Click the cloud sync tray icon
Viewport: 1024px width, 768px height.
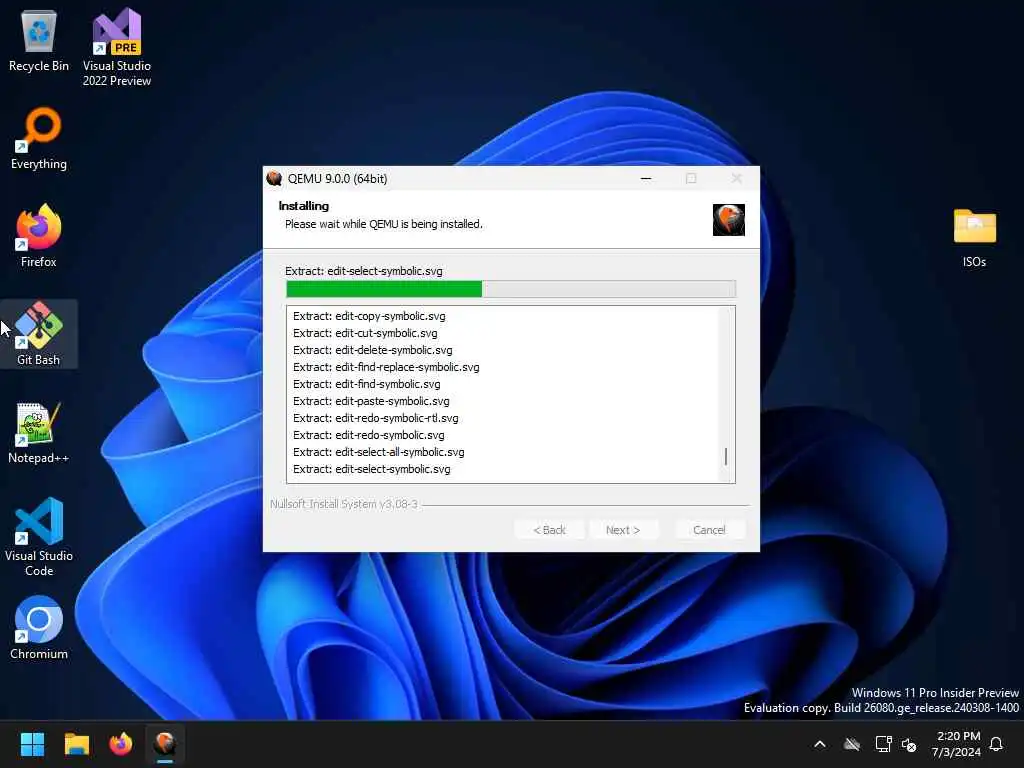click(x=852, y=744)
